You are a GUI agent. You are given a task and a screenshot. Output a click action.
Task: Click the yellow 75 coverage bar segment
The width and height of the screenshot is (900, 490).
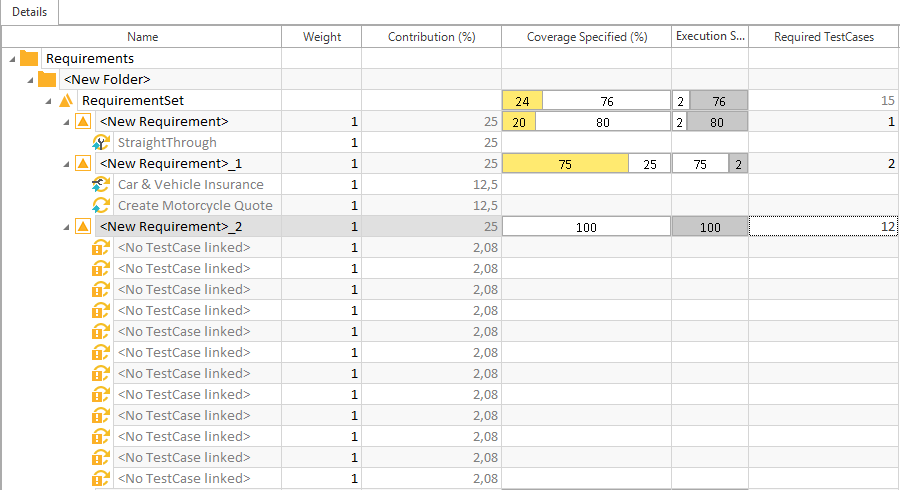pos(565,164)
